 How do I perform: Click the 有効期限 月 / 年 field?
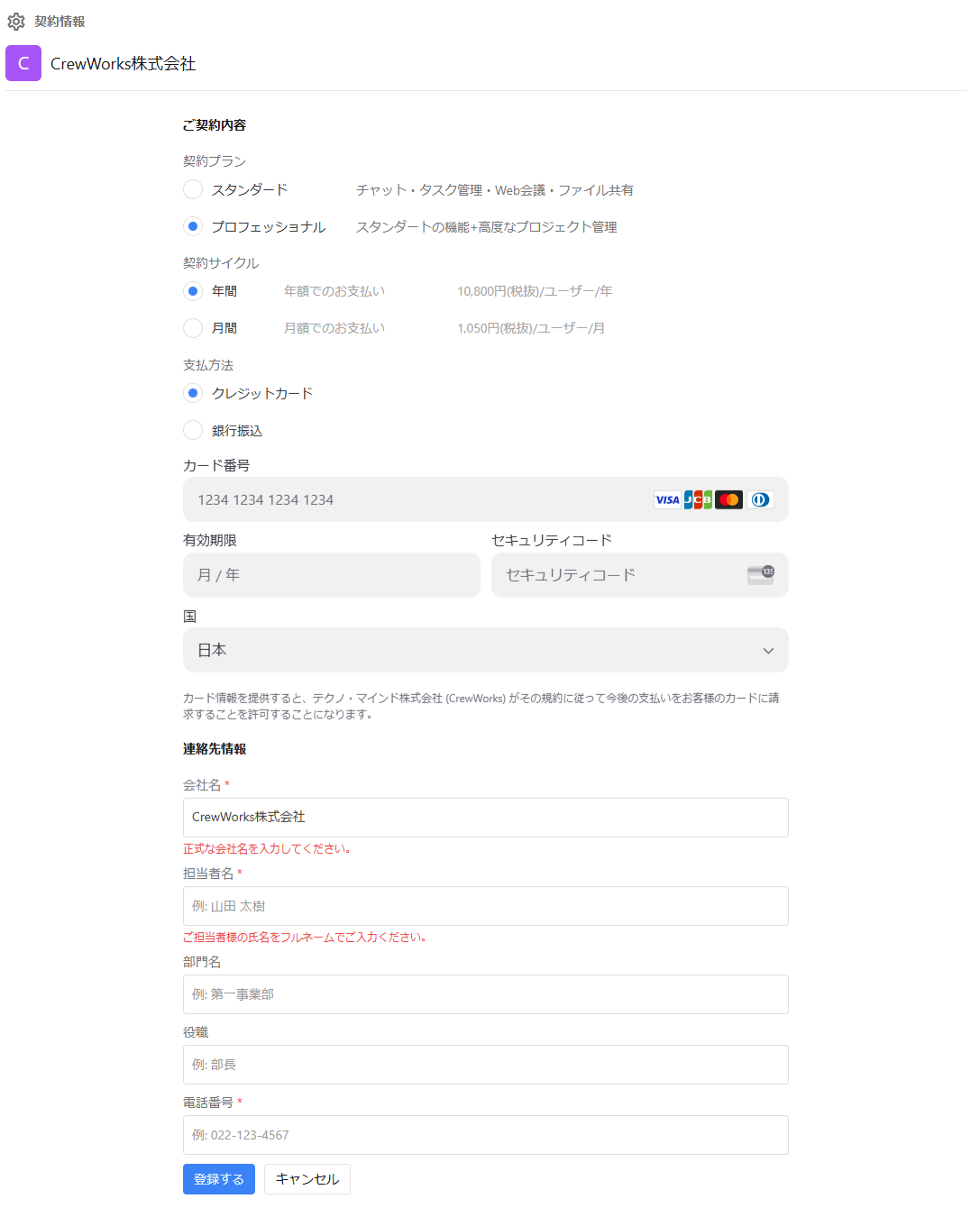pyautogui.click(x=332, y=575)
